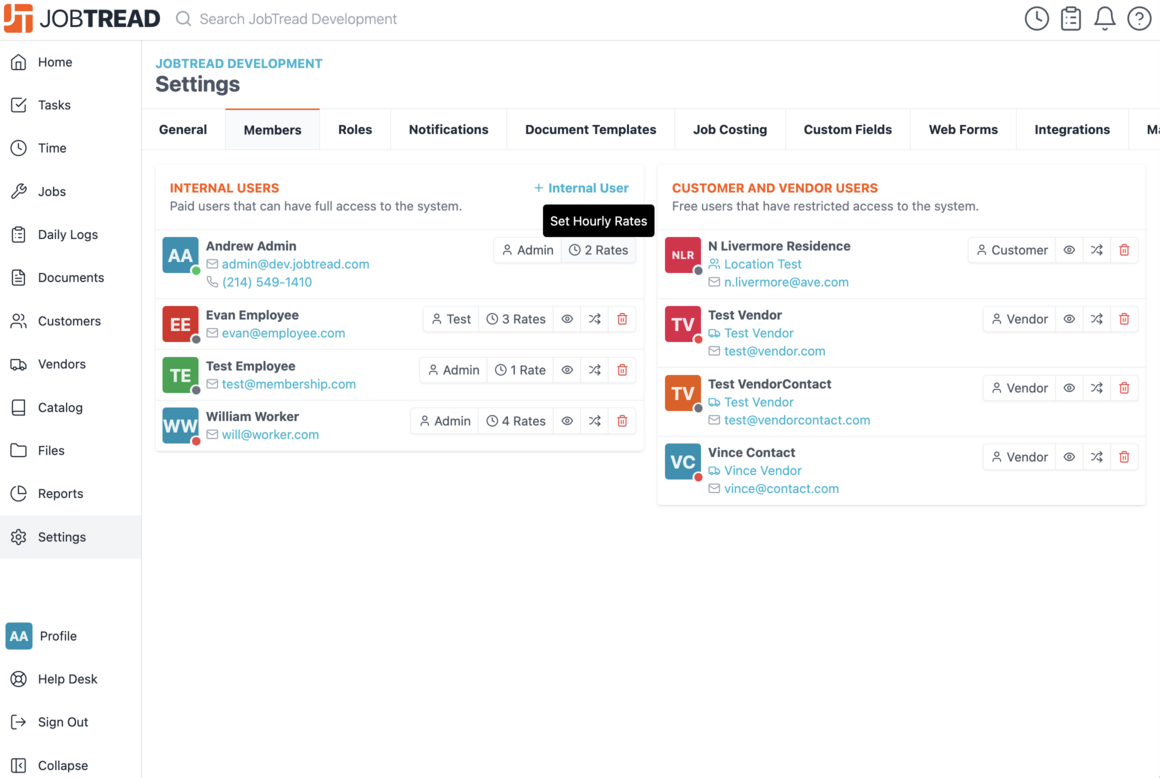Toggle eye icon for Test Employee
This screenshot has height=778, width=1160.
[567, 370]
